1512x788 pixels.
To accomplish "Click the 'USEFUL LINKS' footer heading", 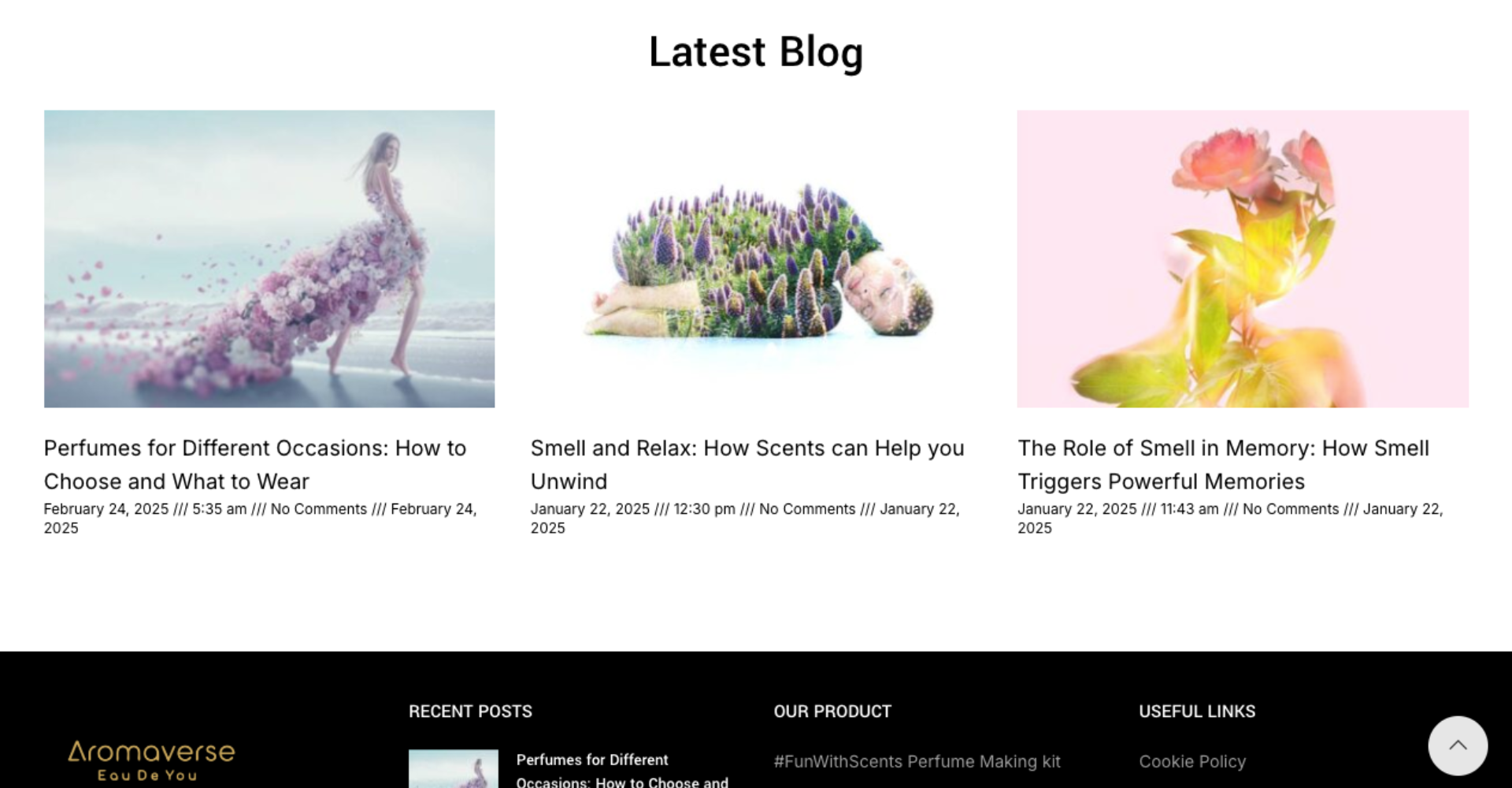I will pyautogui.click(x=1197, y=712).
